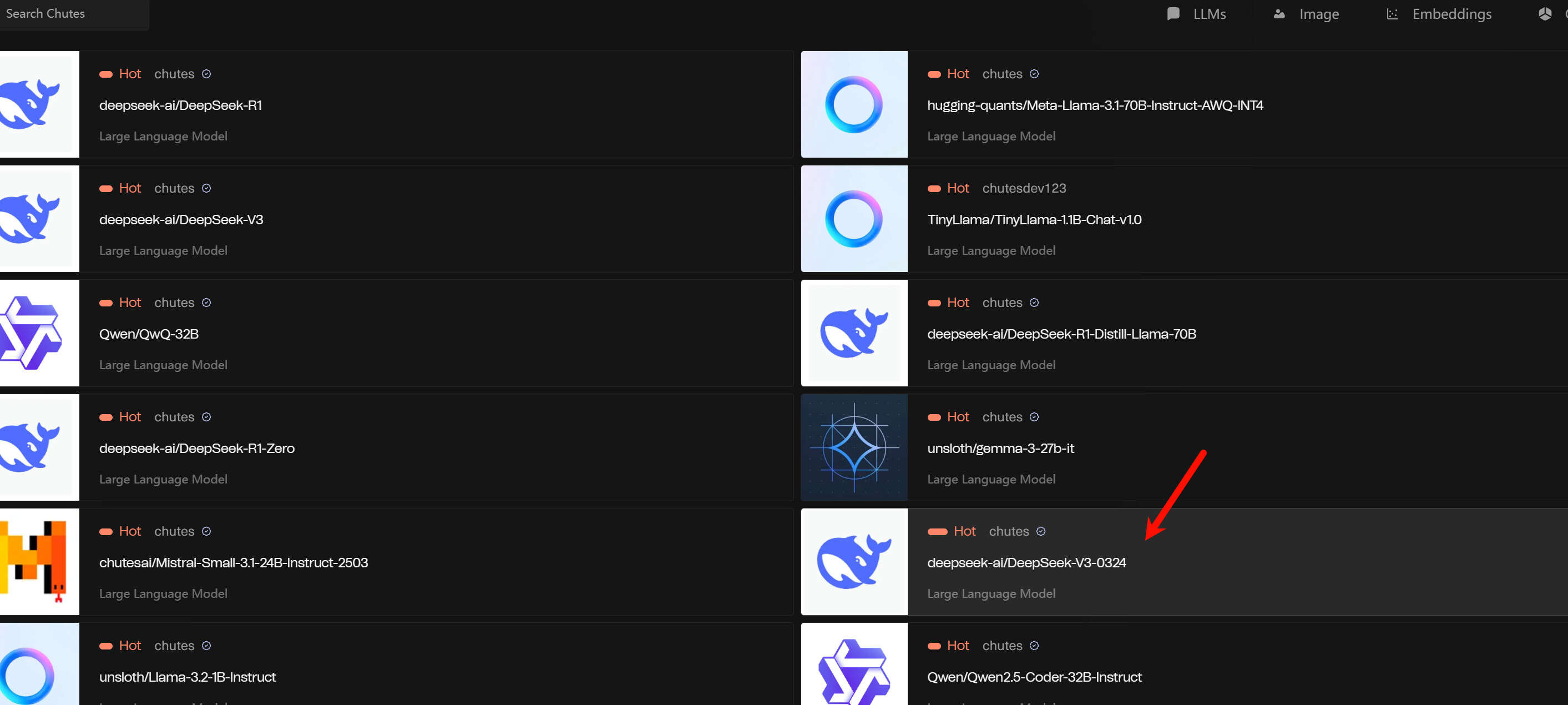Open Qwen/Qwen2.5-Coder-32B-Instruct model
The image size is (1568, 705).
click(1034, 678)
